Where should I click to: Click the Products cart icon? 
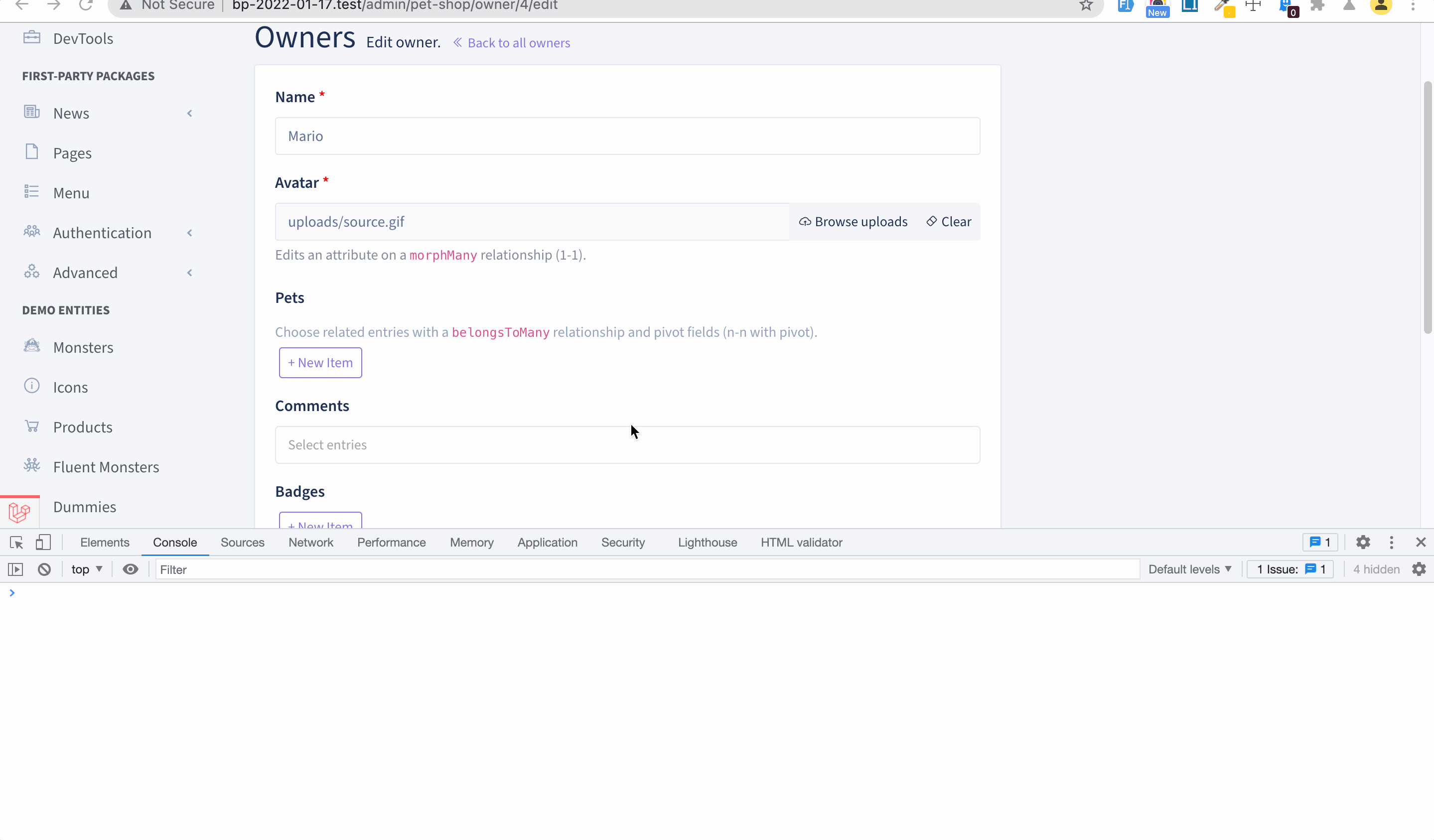(x=32, y=426)
